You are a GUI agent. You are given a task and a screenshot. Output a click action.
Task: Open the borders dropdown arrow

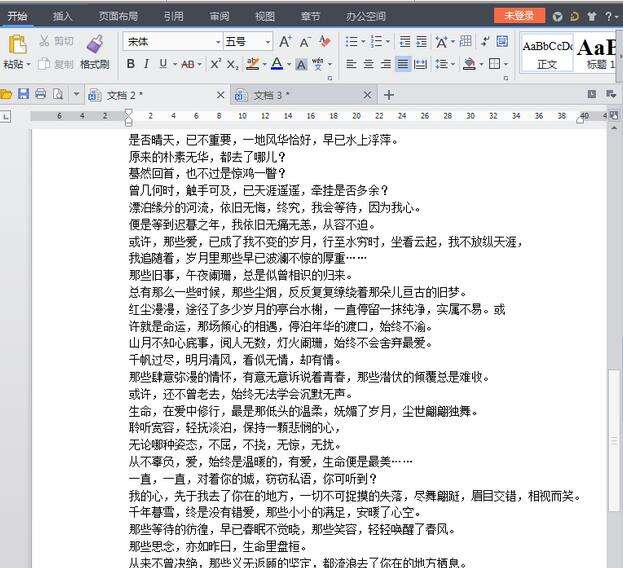(506, 64)
